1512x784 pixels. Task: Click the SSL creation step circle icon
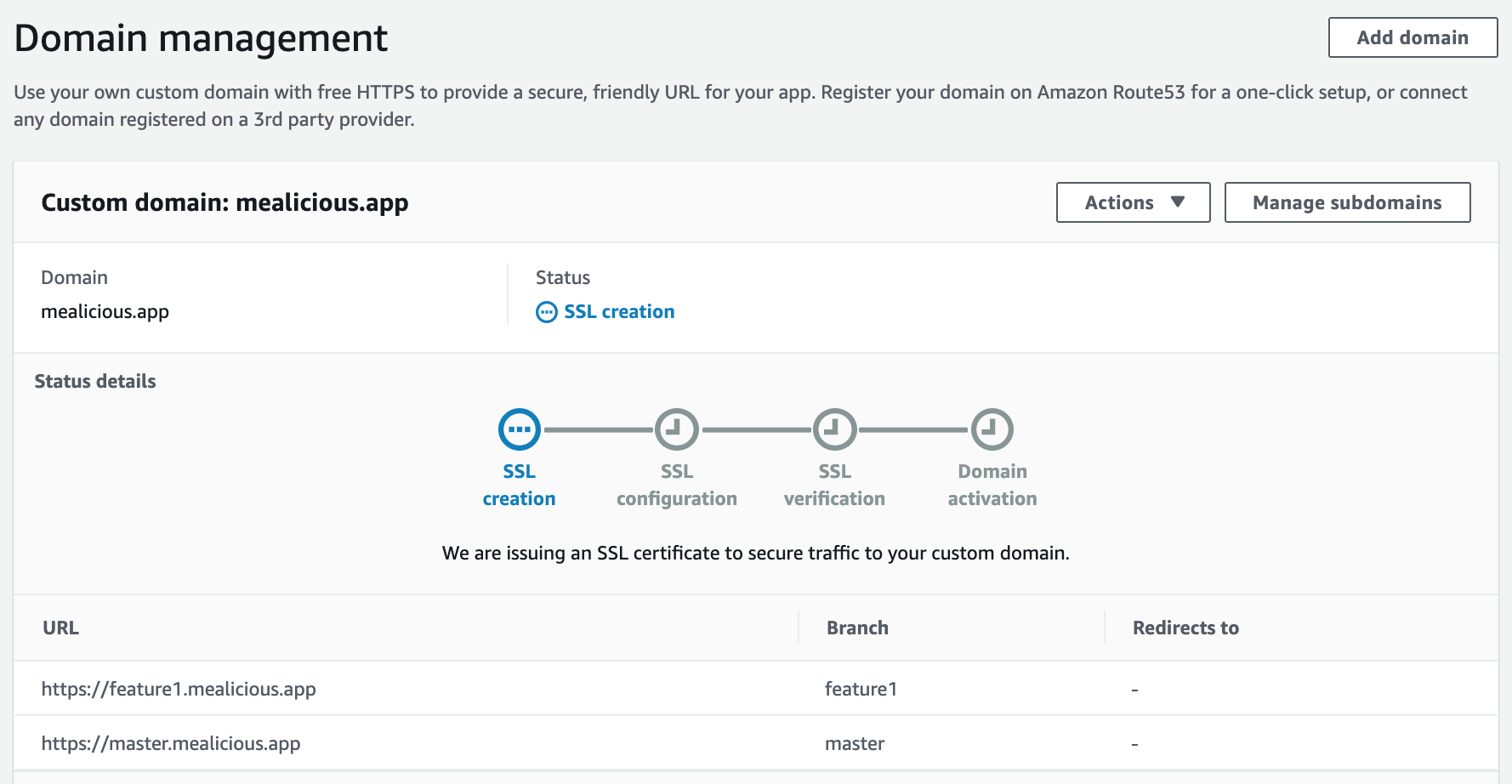click(520, 429)
